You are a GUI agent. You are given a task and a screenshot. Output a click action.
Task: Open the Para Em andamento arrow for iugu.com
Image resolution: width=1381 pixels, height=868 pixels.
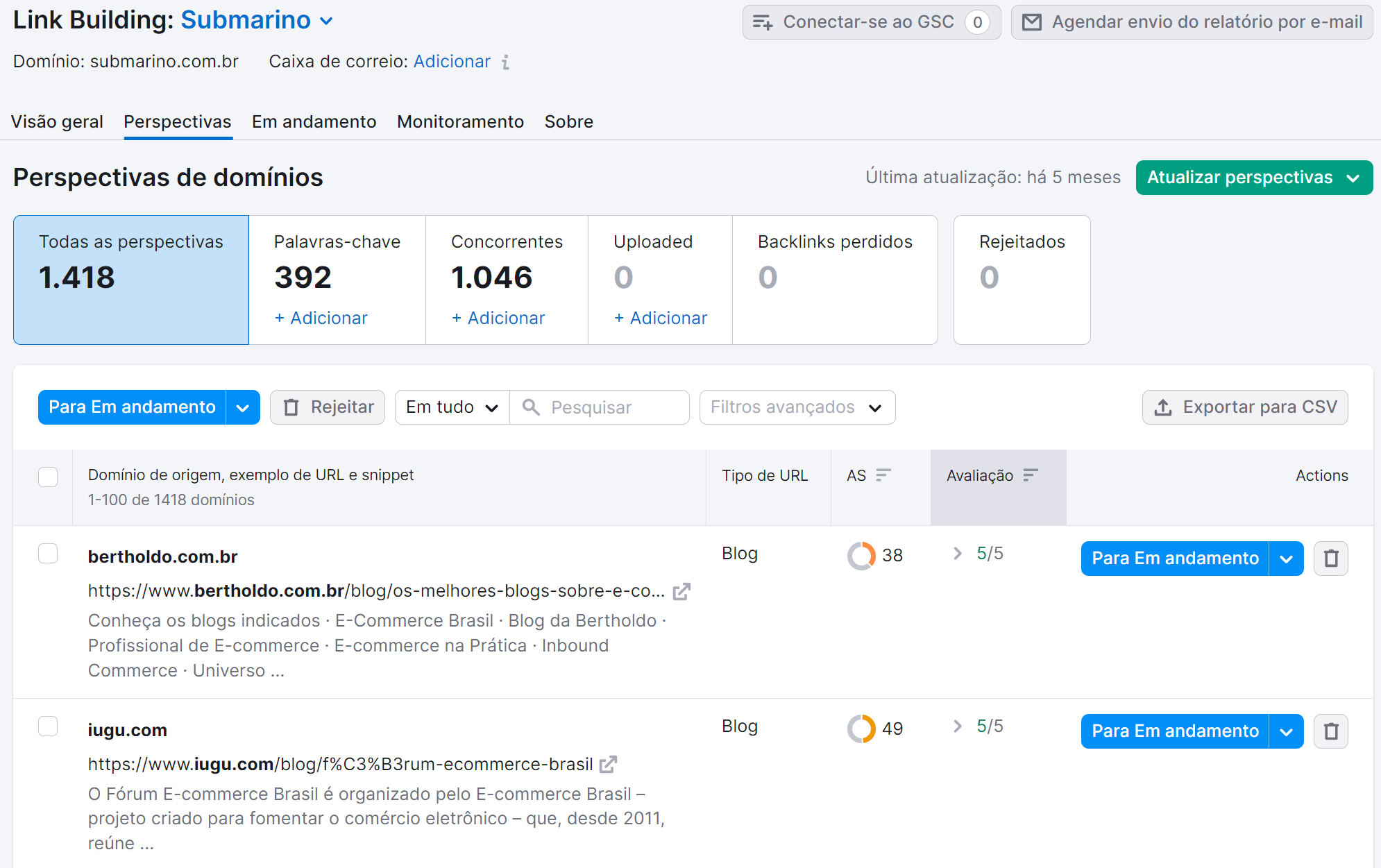pos(1286,731)
